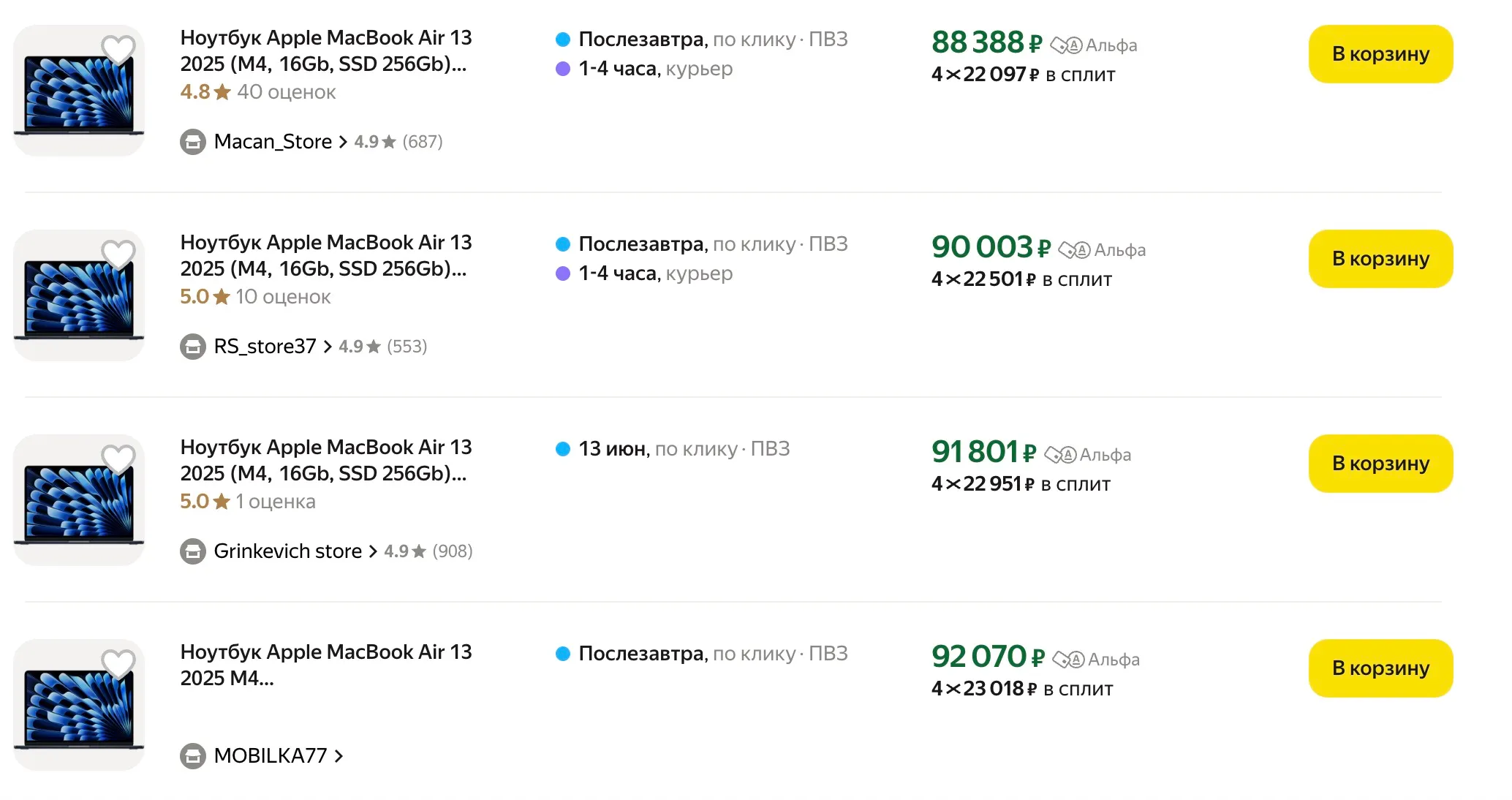This screenshot has height=800, width=1512.
Task: Click heart icon on MOBILKA77 listing
Action: [118, 663]
